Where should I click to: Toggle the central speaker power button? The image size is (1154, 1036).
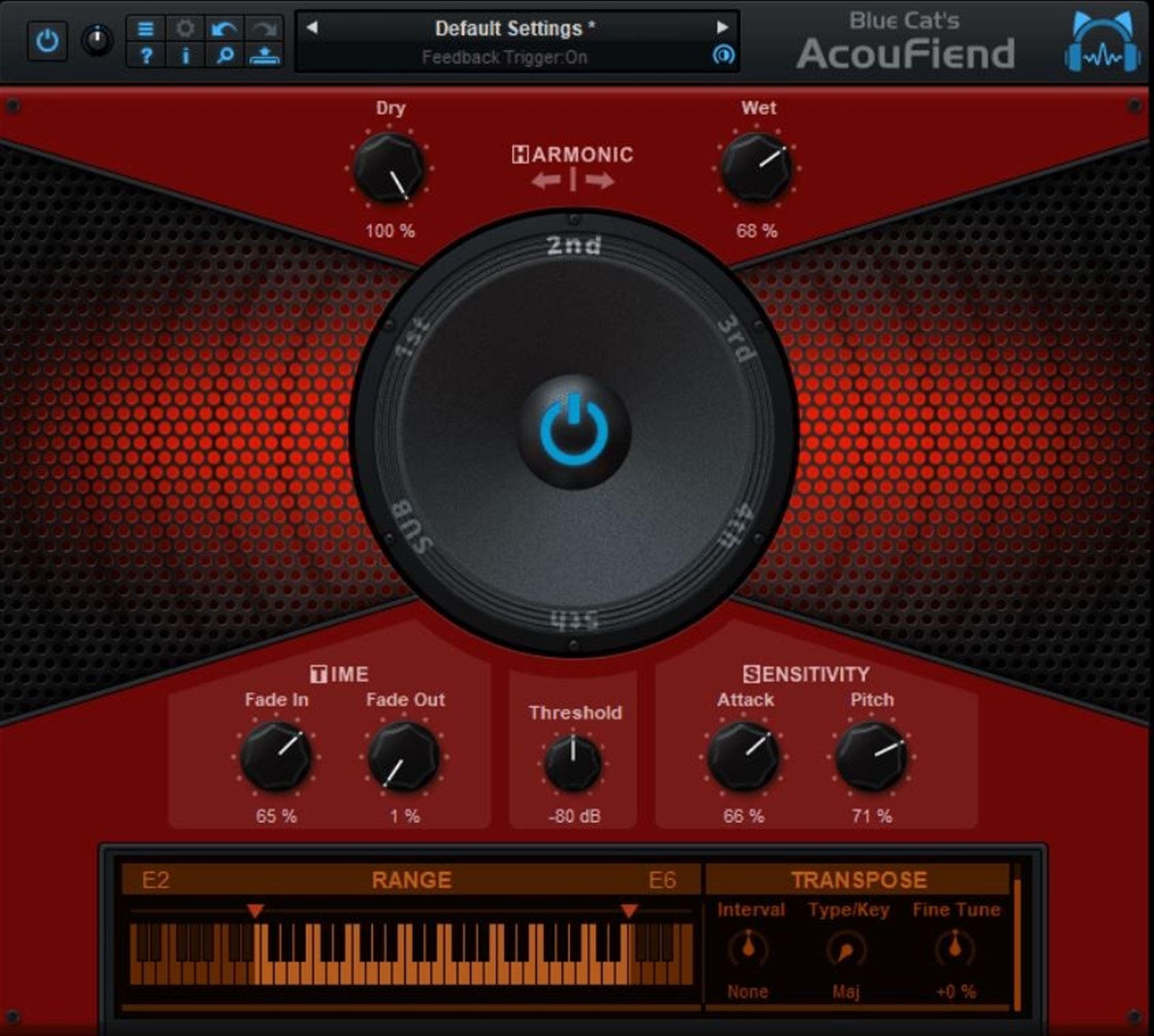[x=574, y=431]
